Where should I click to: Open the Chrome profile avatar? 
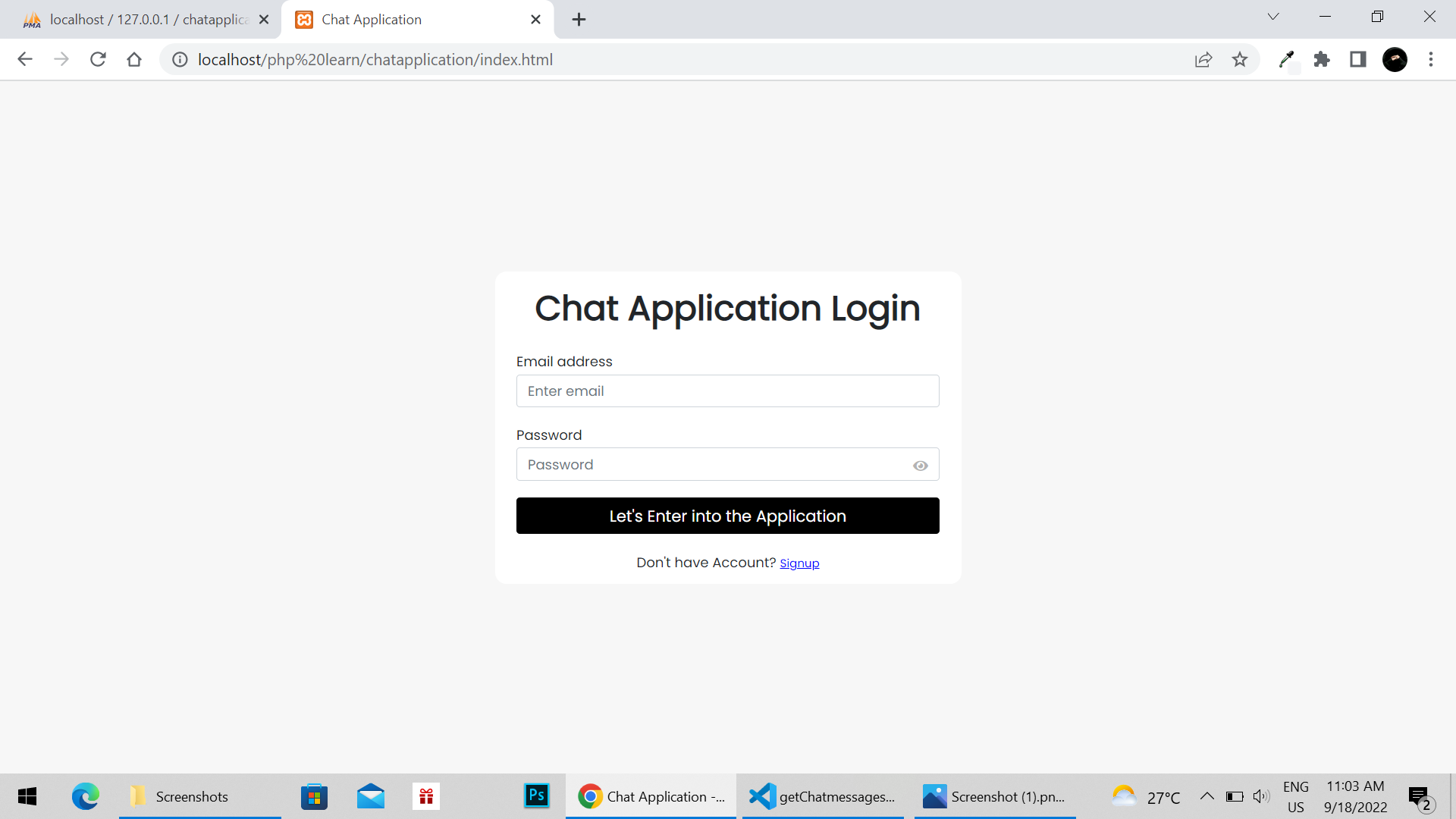click(1395, 59)
